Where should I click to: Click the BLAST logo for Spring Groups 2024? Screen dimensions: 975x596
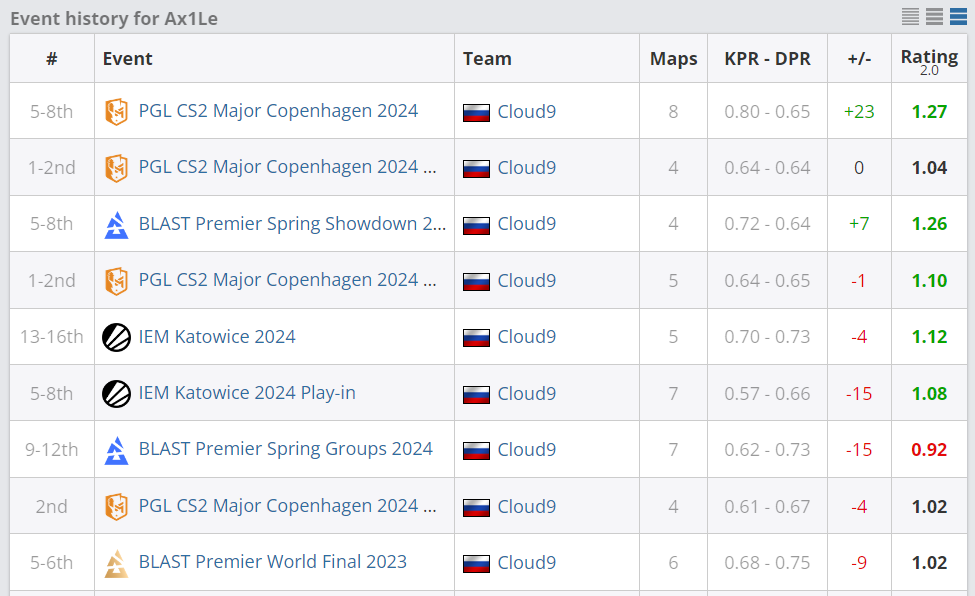pyautogui.click(x=116, y=450)
